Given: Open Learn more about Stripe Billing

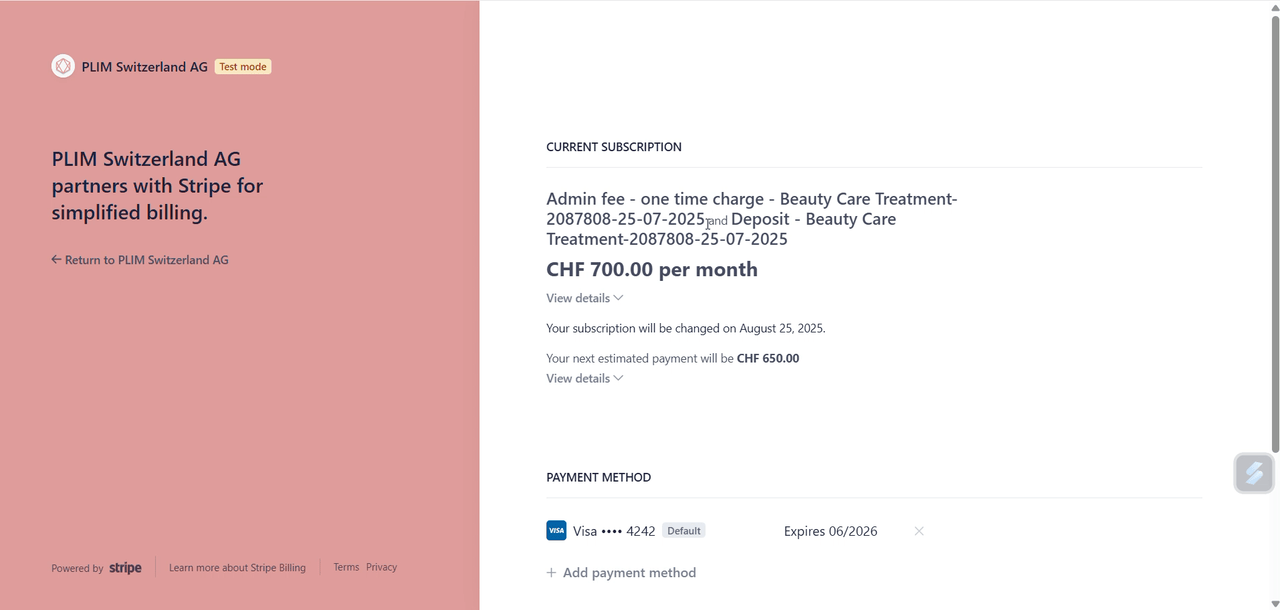Looking at the screenshot, I should 237,568.
